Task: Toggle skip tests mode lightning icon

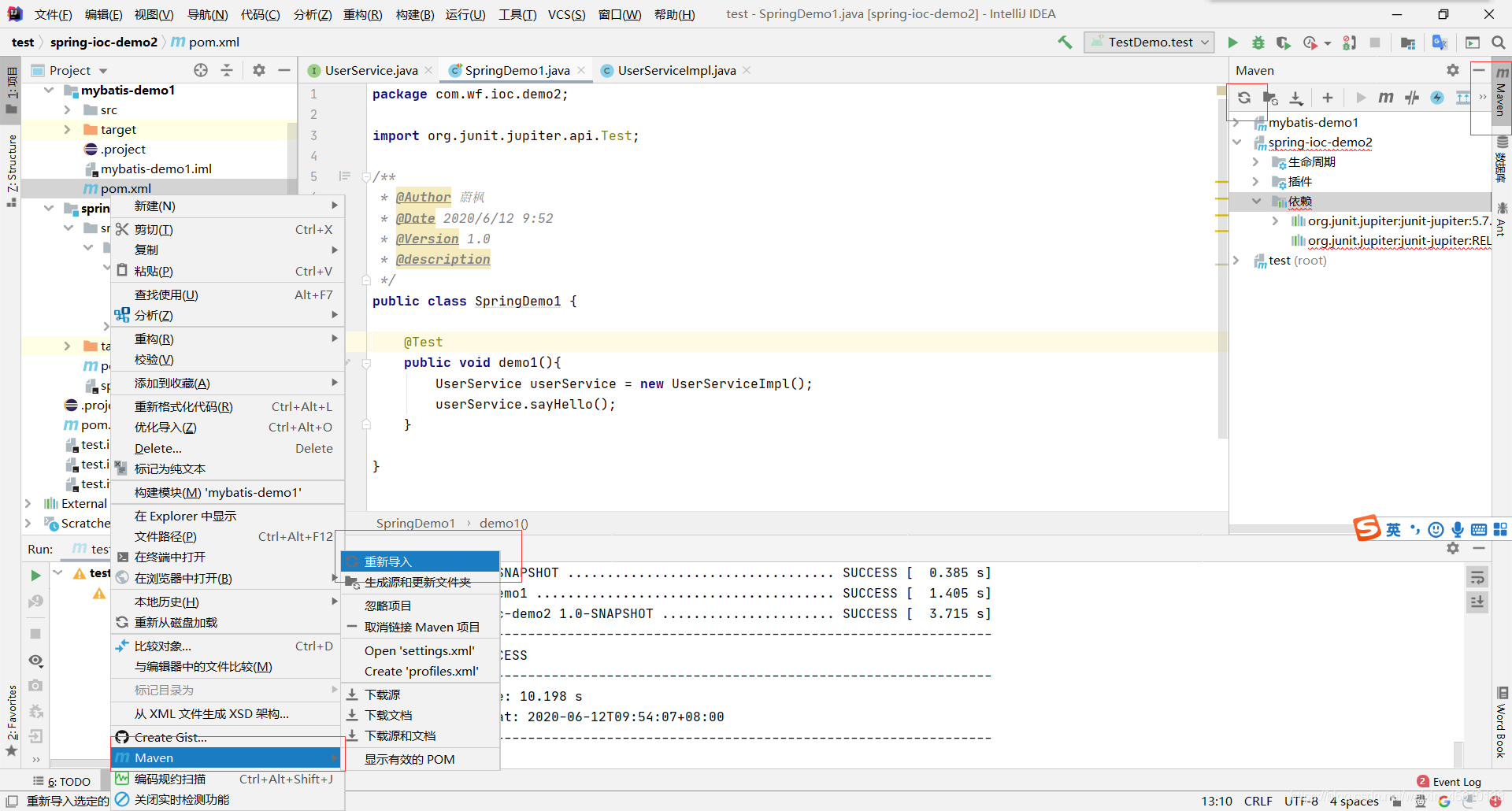Action: pos(1437,98)
